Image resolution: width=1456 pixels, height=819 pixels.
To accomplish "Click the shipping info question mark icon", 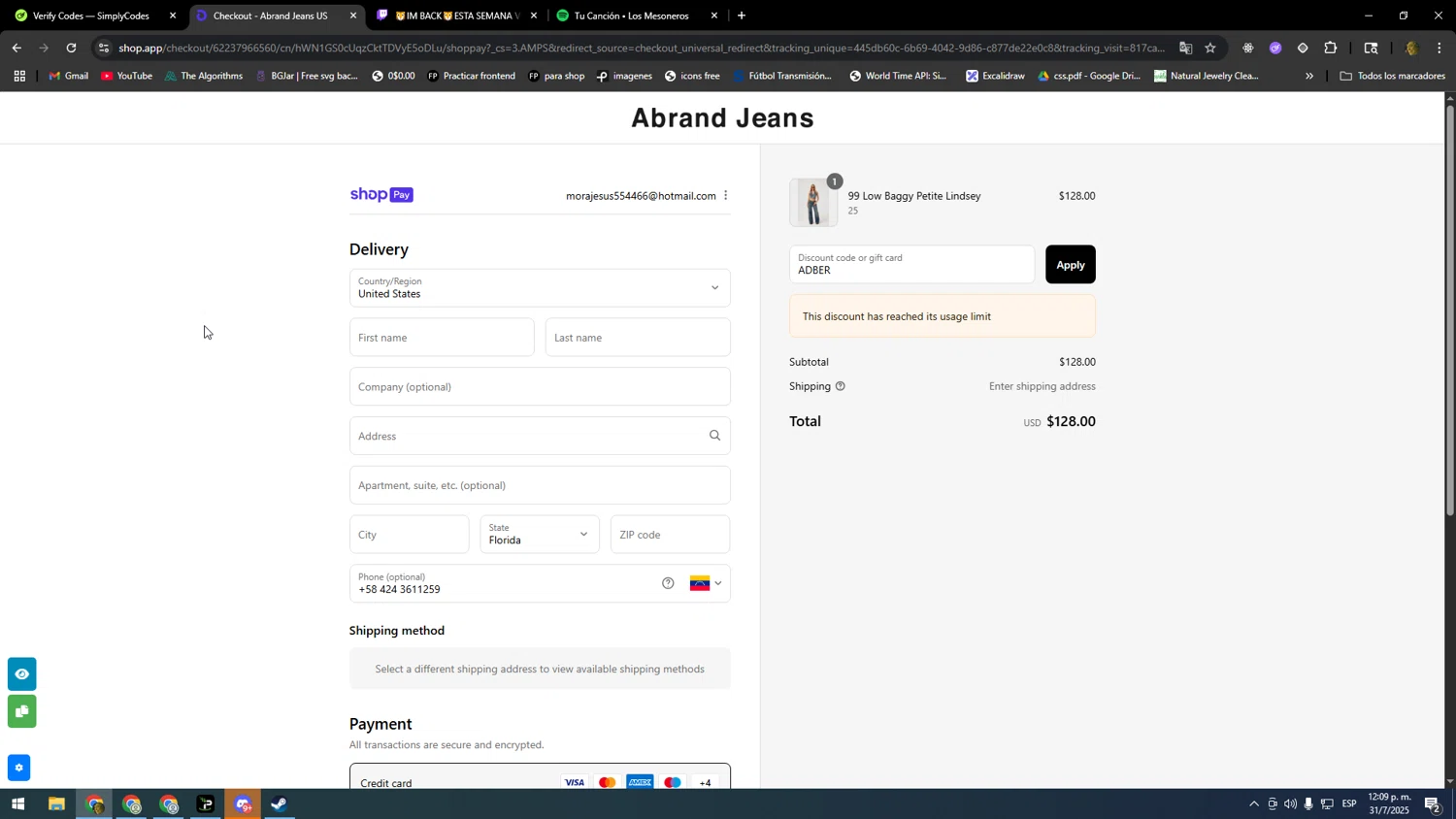I will click(x=841, y=386).
